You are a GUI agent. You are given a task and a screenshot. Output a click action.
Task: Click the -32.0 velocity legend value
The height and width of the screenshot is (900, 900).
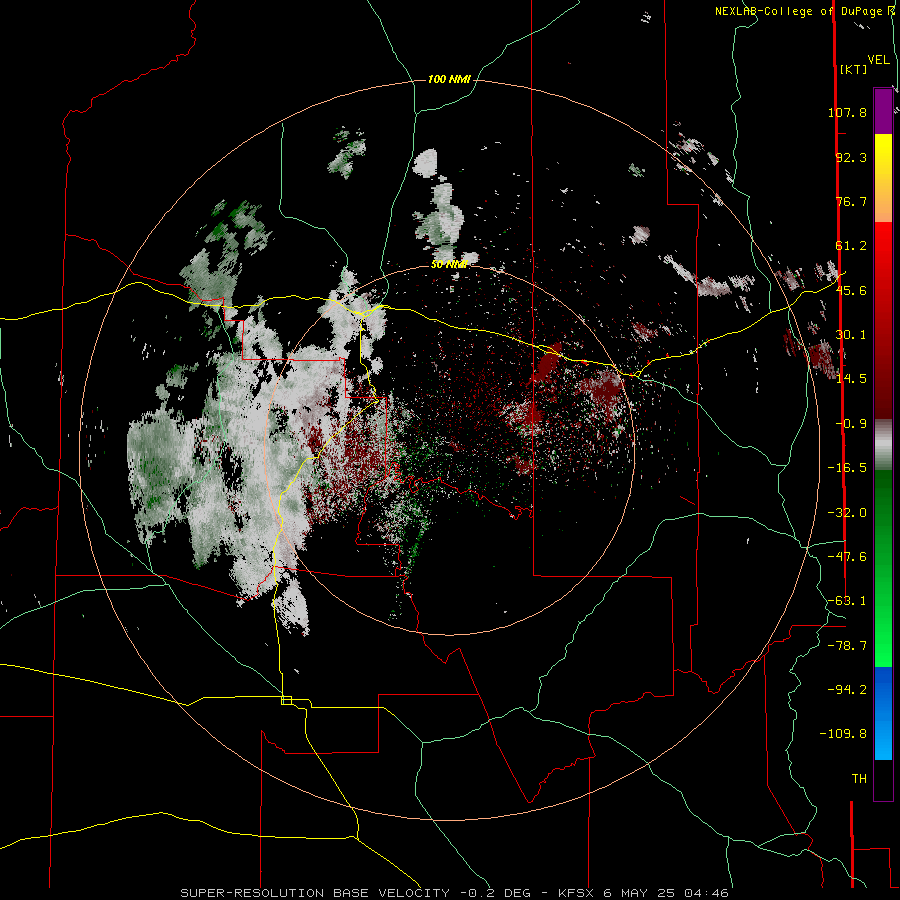tap(847, 513)
